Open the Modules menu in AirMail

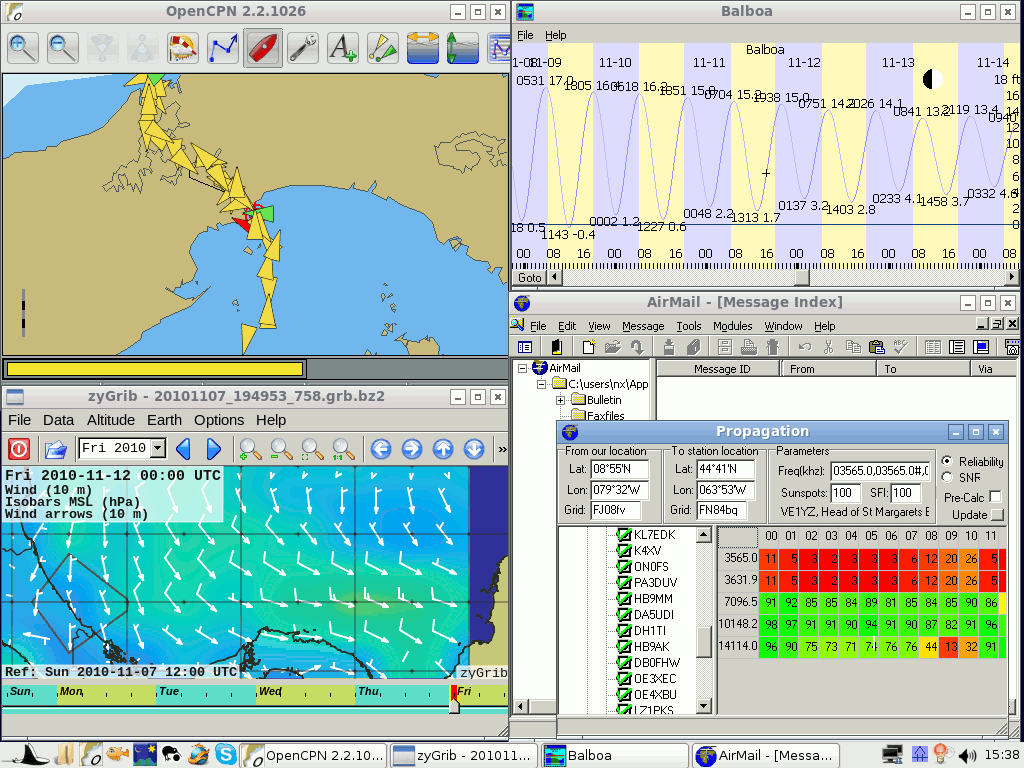click(x=732, y=326)
